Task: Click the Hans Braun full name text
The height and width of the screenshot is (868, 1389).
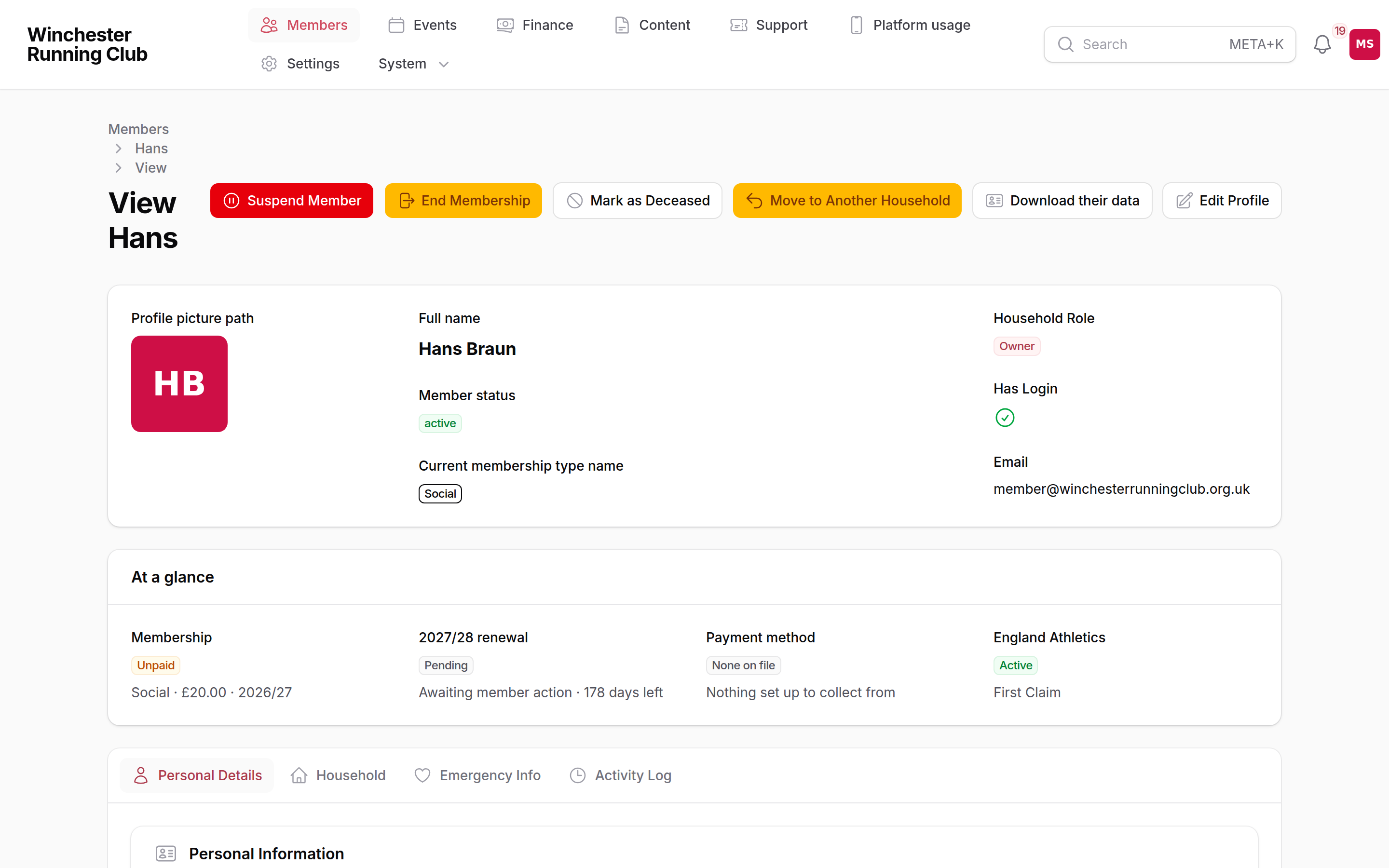Action: click(467, 349)
